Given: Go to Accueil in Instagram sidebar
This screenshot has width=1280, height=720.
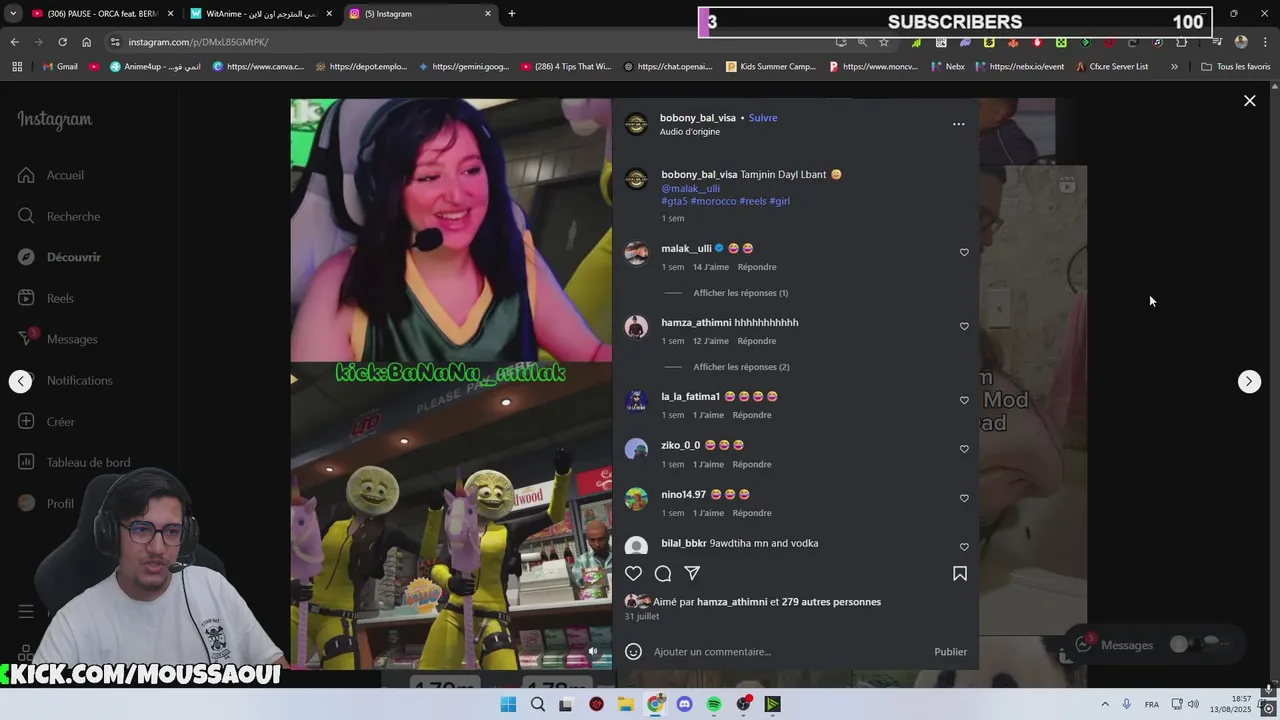Looking at the screenshot, I should tap(52, 175).
